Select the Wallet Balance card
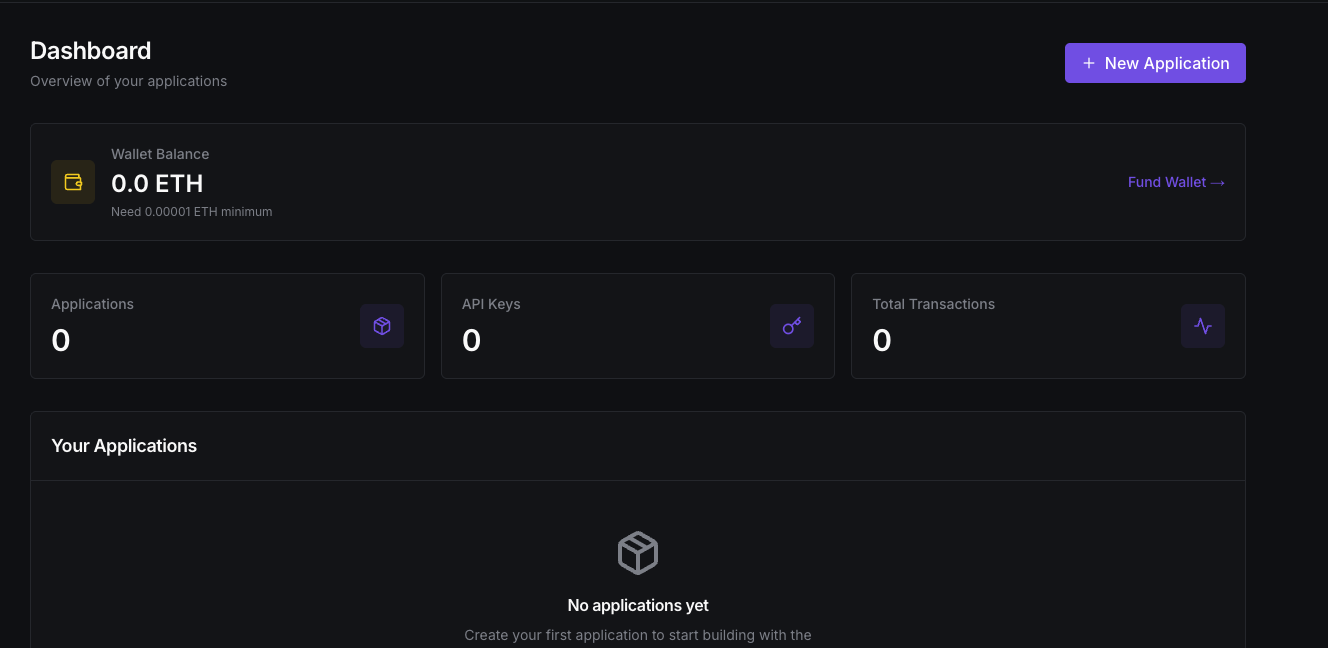This screenshot has height=648, width=1328. [637, 181]
